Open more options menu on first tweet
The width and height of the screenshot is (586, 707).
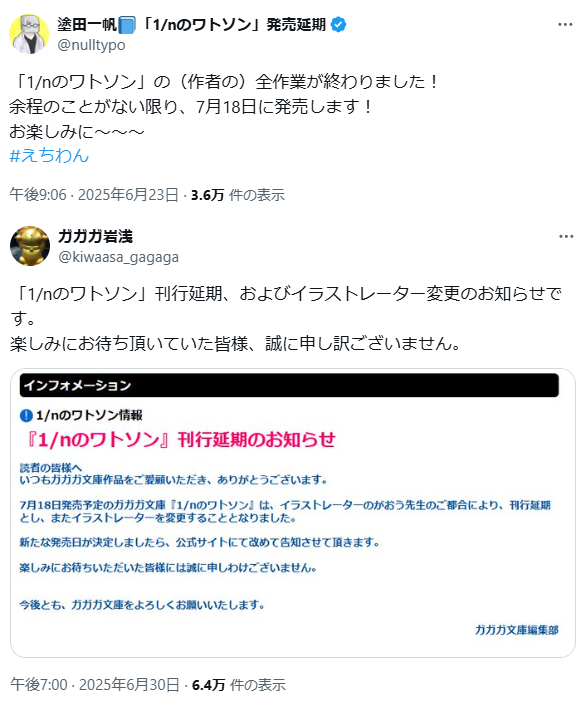tap(565, 24)
